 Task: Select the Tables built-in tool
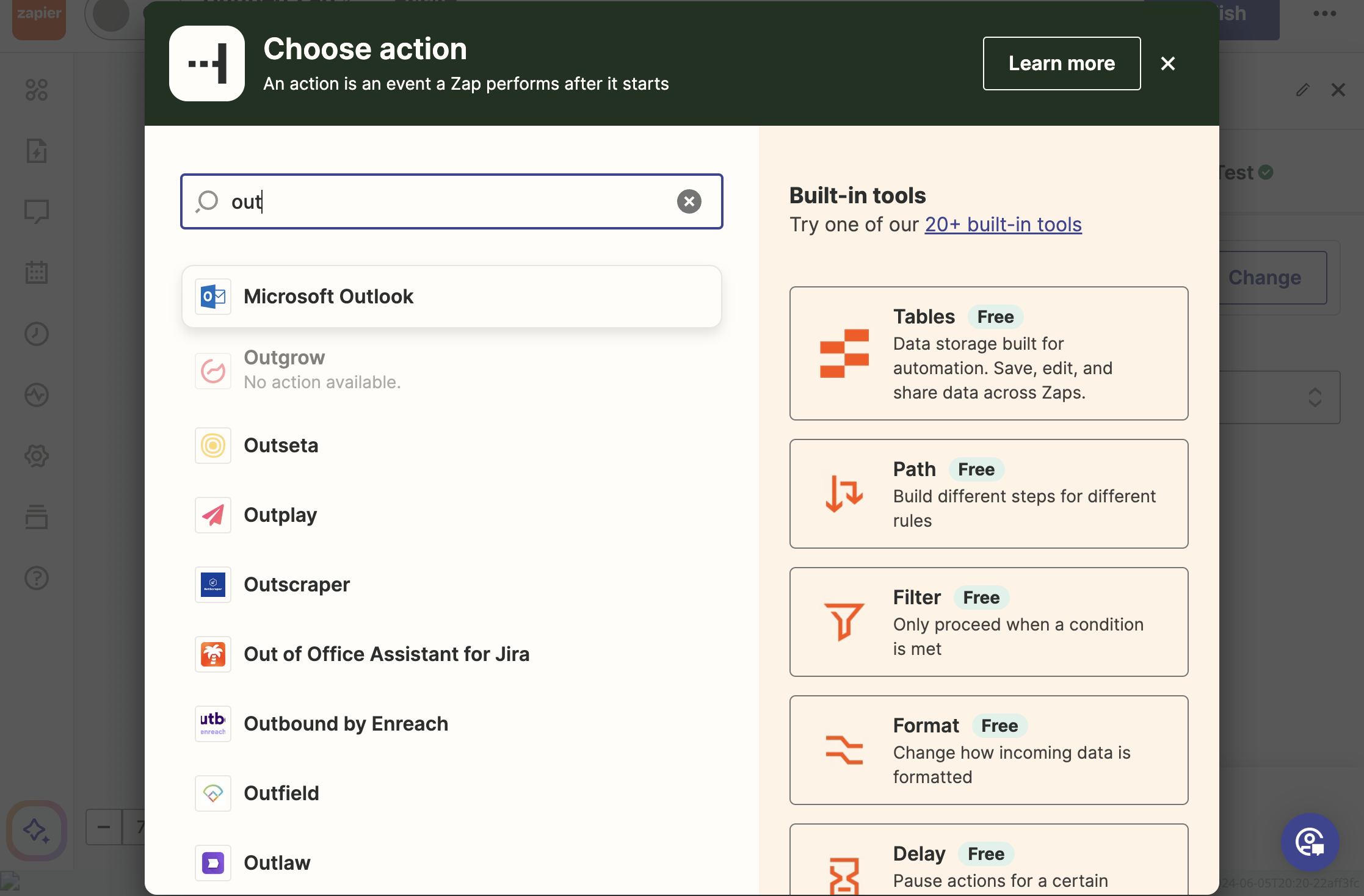pos(989,353)
